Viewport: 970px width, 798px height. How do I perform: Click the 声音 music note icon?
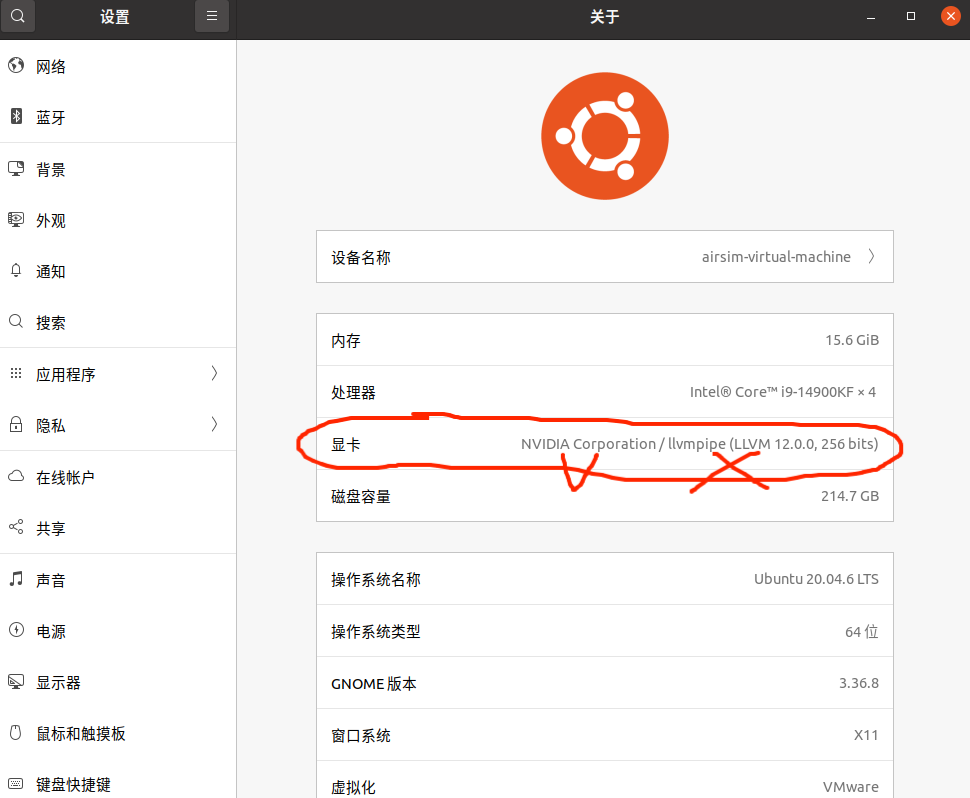click(x=16, y=579)
